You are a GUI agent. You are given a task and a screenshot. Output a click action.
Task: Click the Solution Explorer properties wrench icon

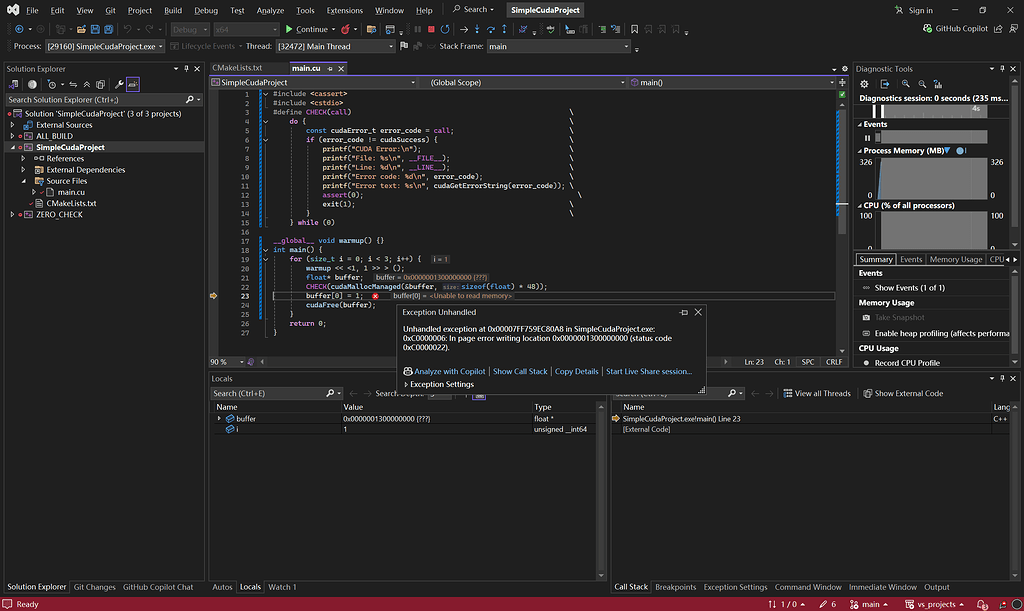coord(119,84)
